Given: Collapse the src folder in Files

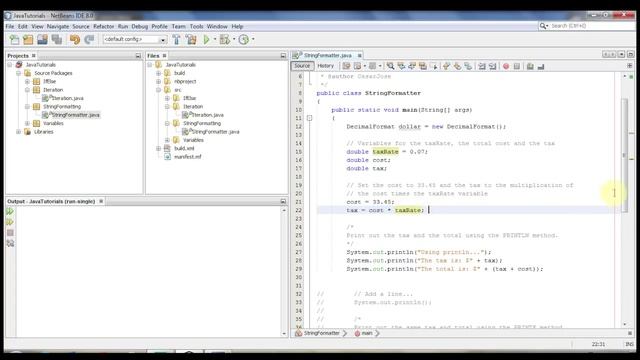Looking at the screenshot, I should 158,90.
